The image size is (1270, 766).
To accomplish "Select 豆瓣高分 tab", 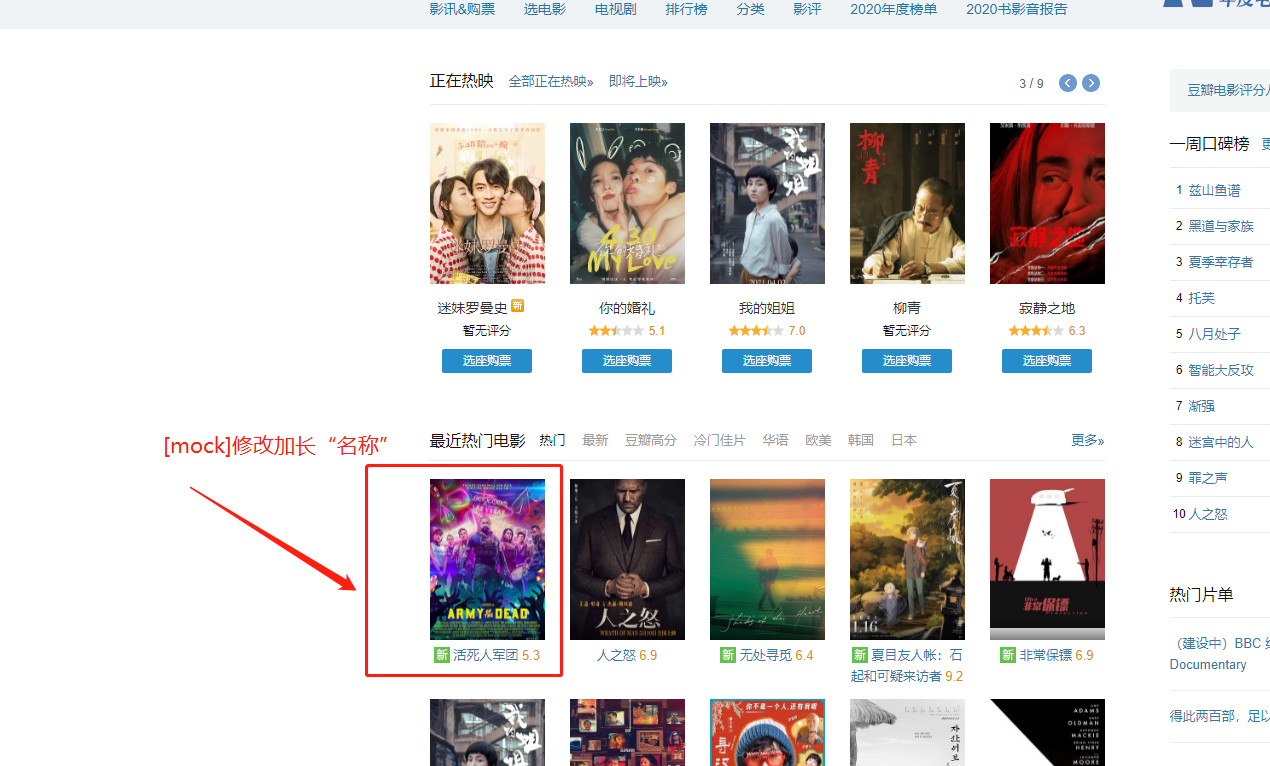I will pos(651,440).
